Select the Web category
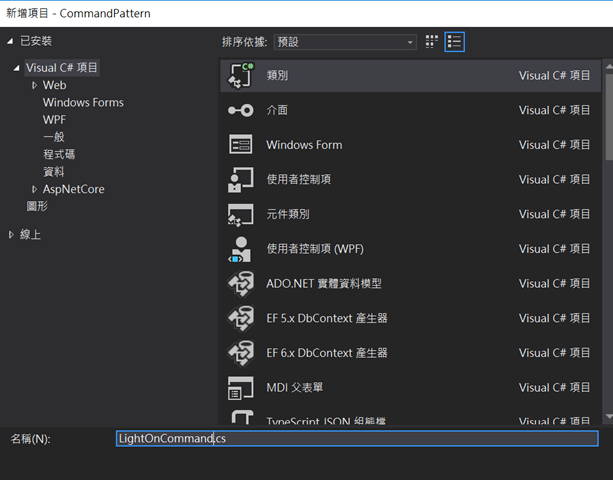The width and height of the screenshot is (613, 480). click(54, 85)
